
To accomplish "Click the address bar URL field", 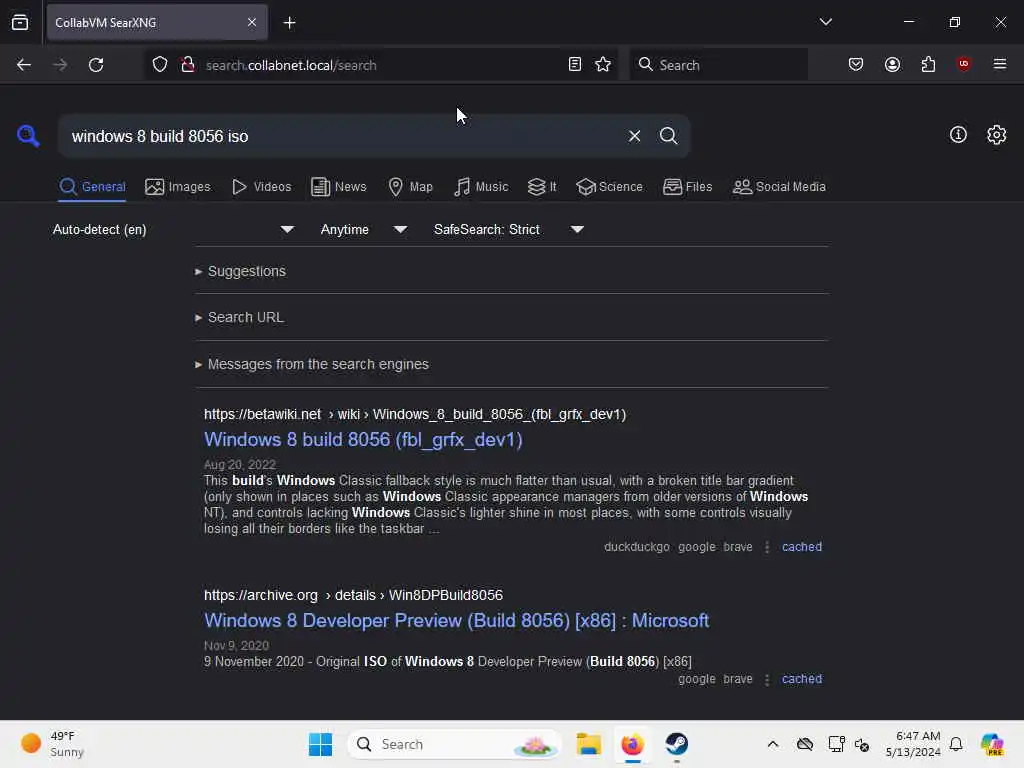I will (x=382, y=65).
